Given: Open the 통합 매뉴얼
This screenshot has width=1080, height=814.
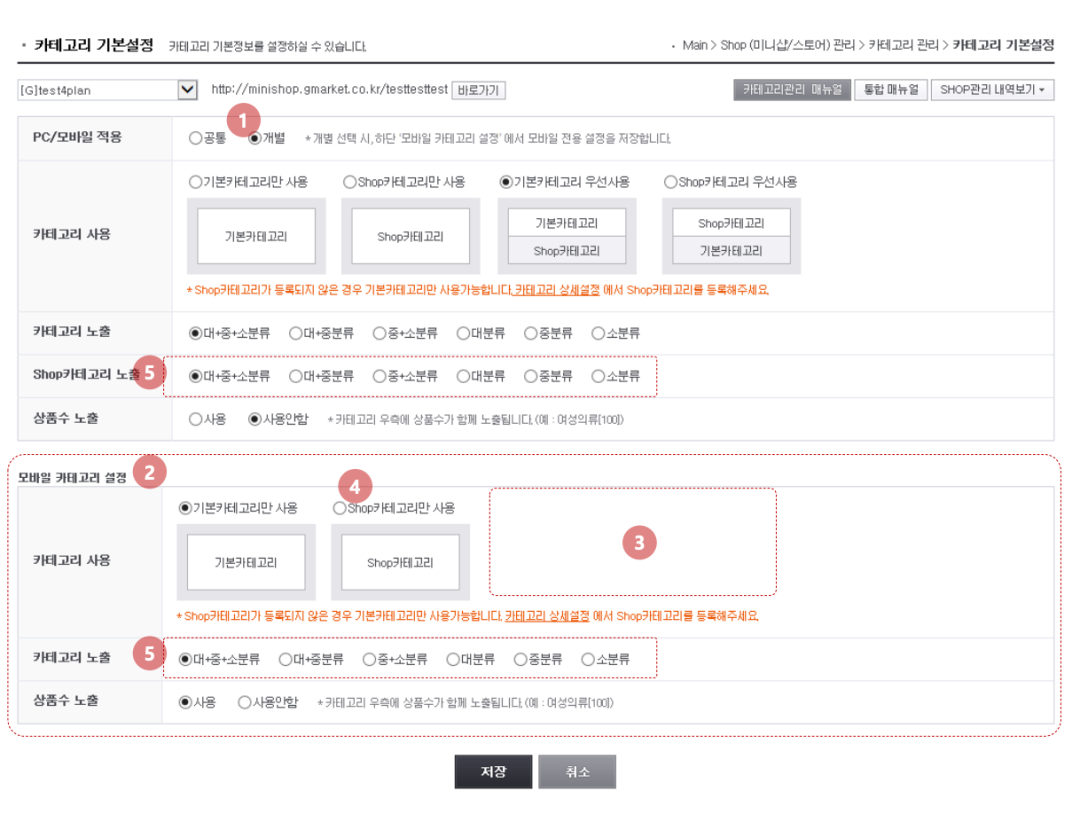Looking at the screenshot, I should [x=890, y=89].
